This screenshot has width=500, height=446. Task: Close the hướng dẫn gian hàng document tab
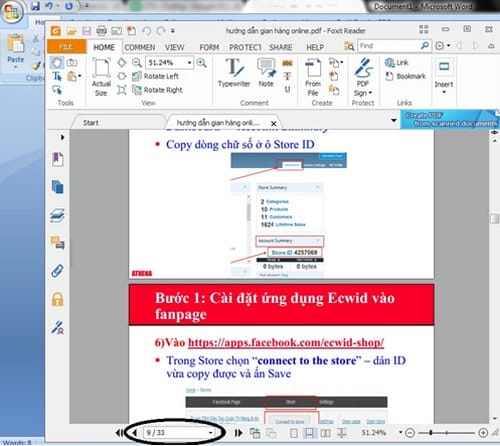click(274, 124)
